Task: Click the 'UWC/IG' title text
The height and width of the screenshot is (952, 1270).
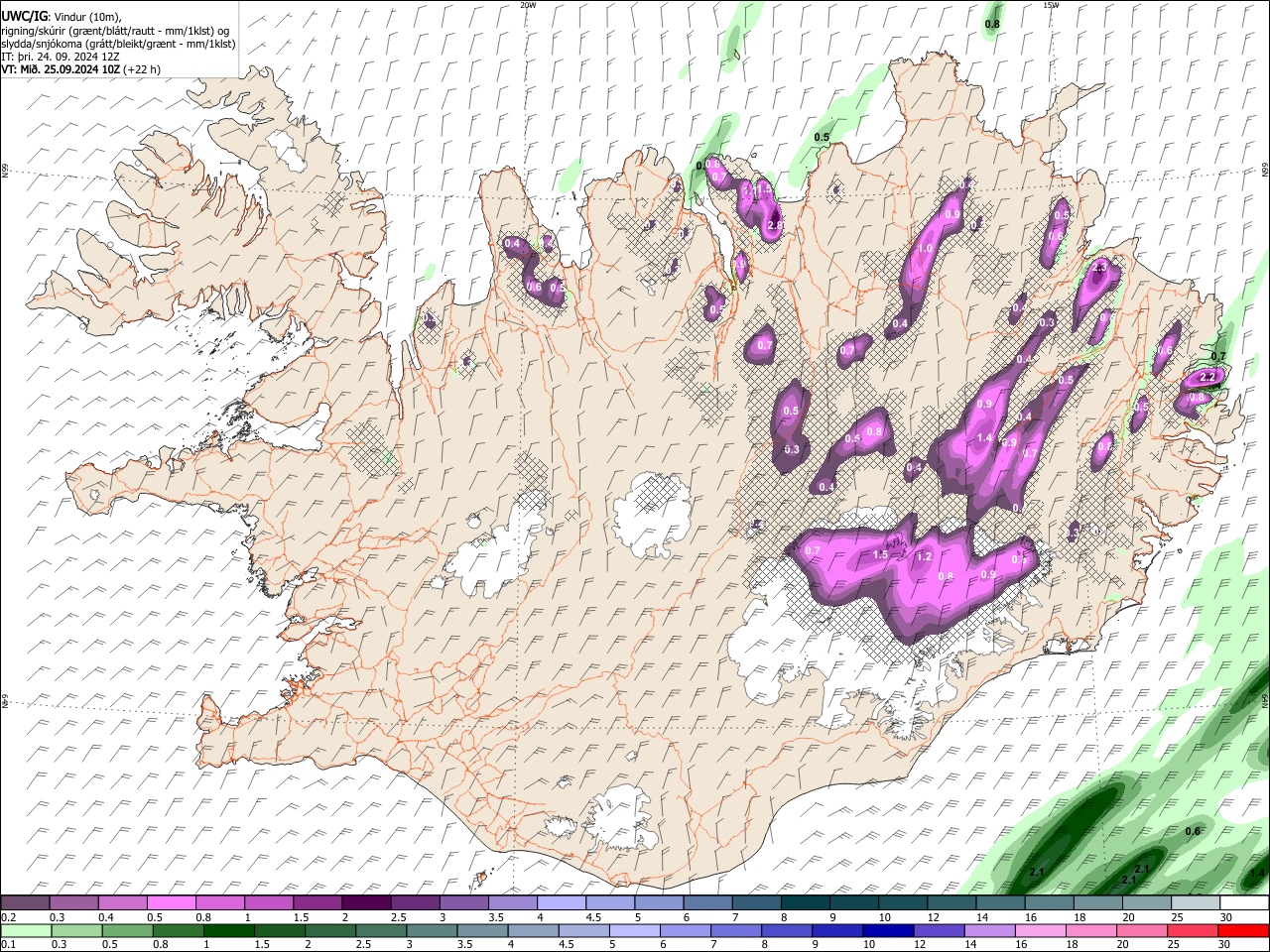Action: pyautogui.click(x=24, y=17)
